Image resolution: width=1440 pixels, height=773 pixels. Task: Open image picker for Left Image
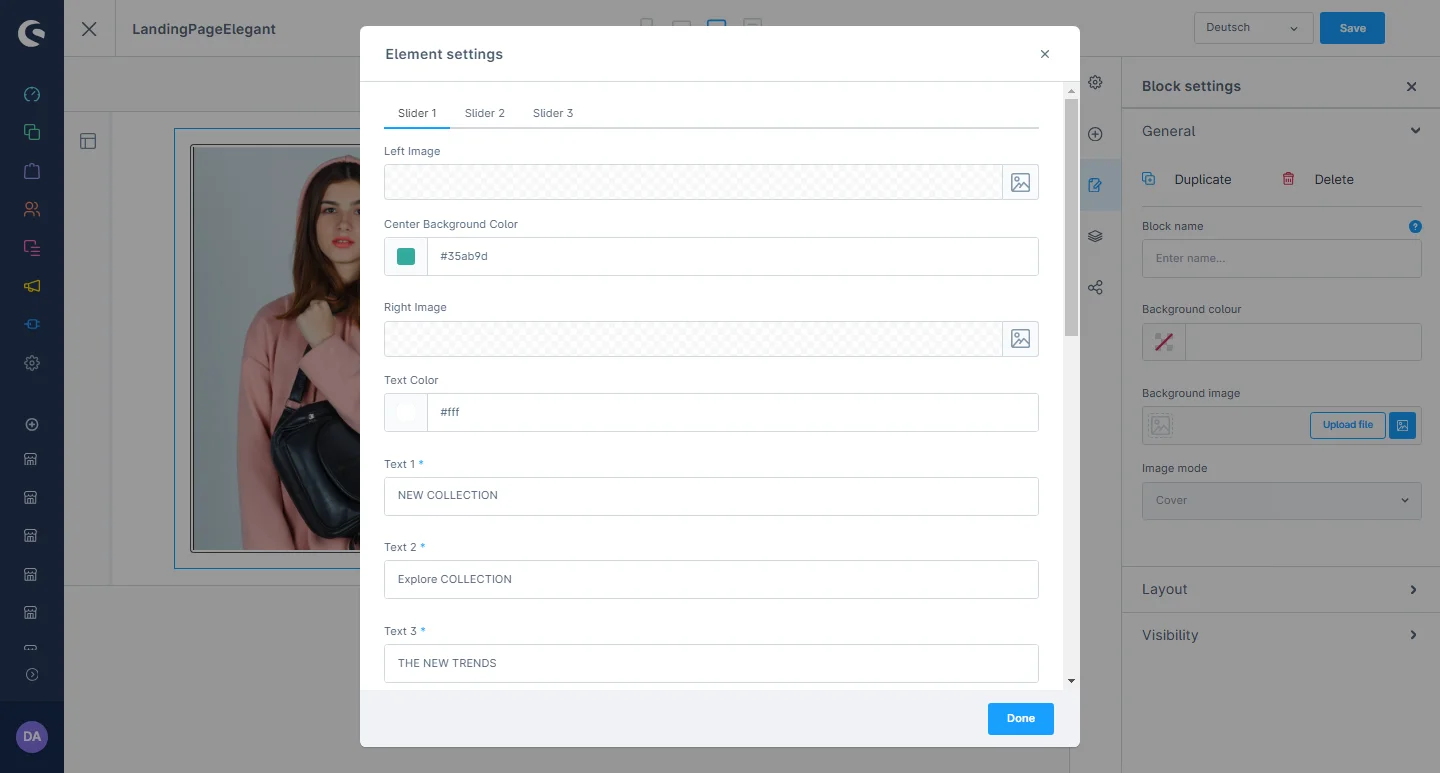pos(1020,182)
